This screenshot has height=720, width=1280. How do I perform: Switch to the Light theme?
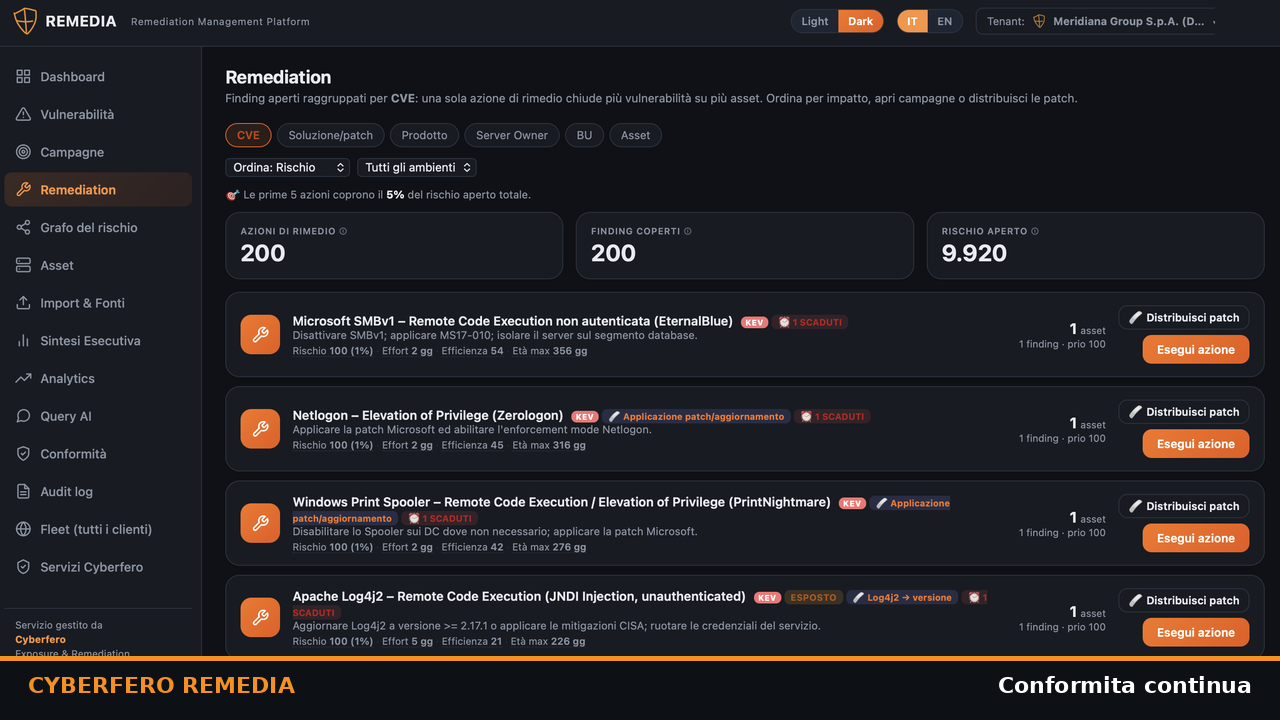tap(815, 21)
